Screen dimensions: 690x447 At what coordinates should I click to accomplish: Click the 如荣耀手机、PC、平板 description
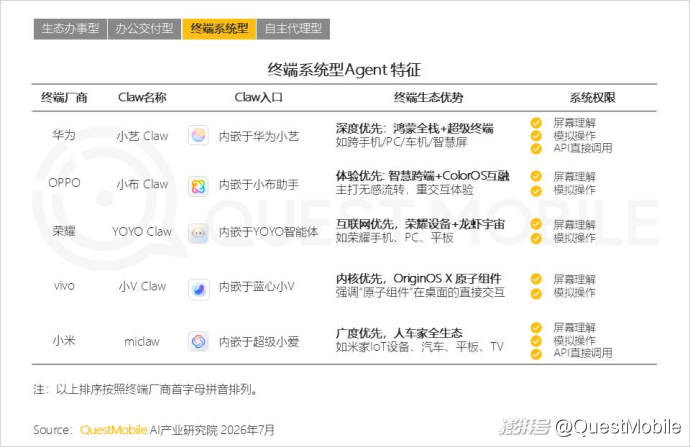(395, 238)
